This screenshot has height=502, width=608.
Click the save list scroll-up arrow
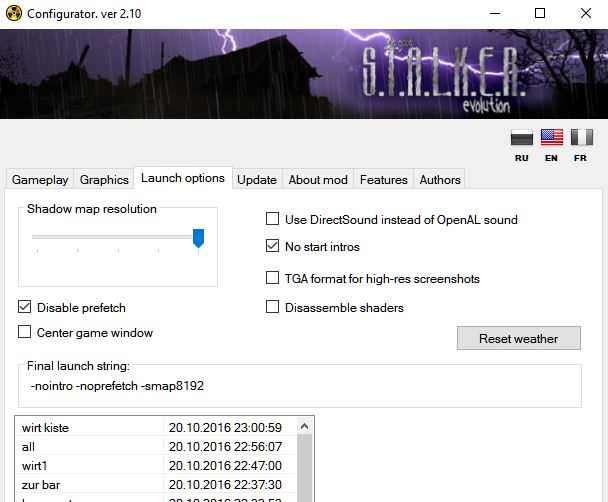coord(304,427)
